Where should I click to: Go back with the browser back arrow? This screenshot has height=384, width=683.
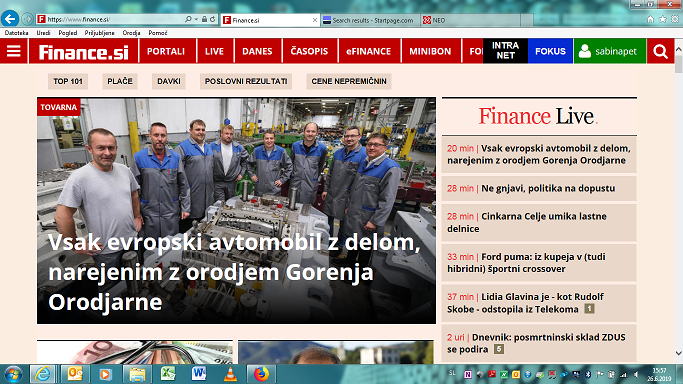point(10,19)
